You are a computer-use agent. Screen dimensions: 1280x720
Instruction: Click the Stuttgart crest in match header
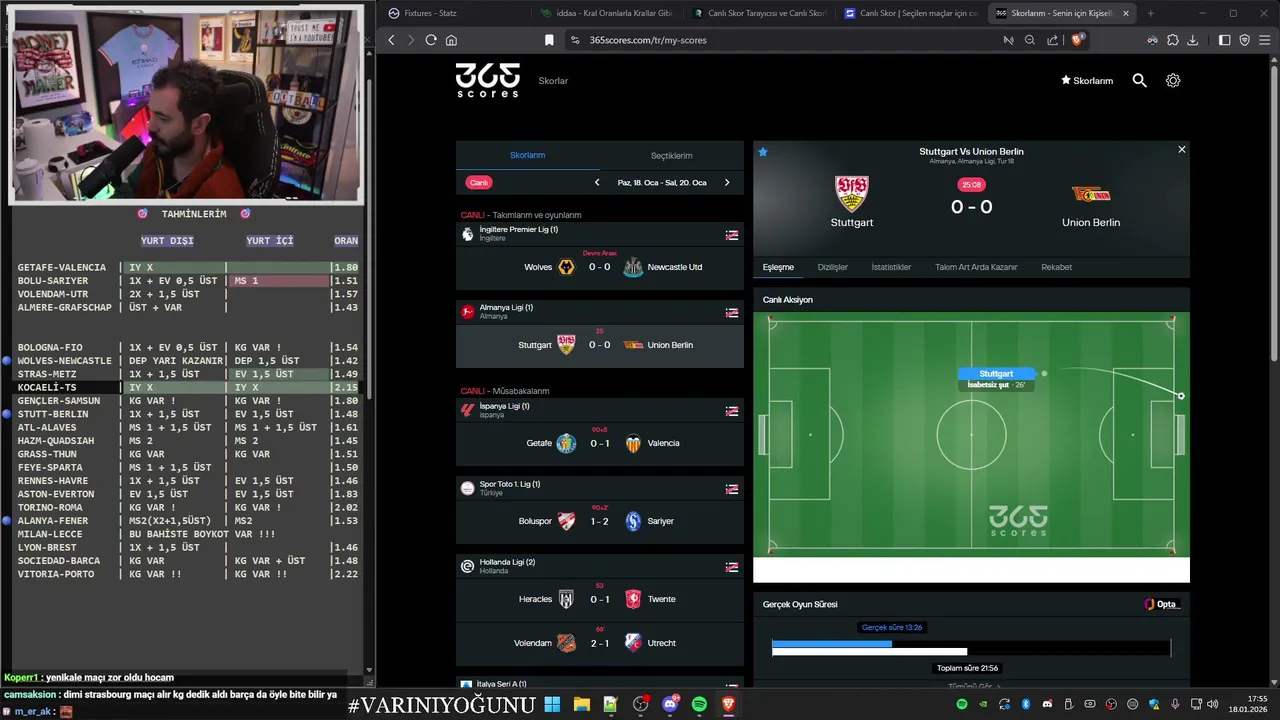(x=852, y=194)
